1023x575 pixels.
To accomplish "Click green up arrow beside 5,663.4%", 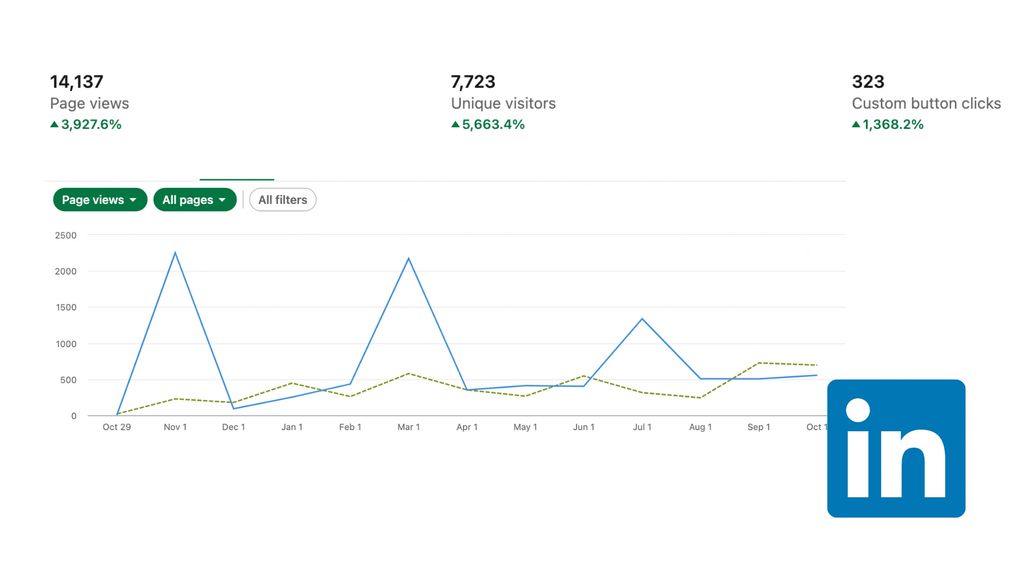I will click(x=456, y=125).
